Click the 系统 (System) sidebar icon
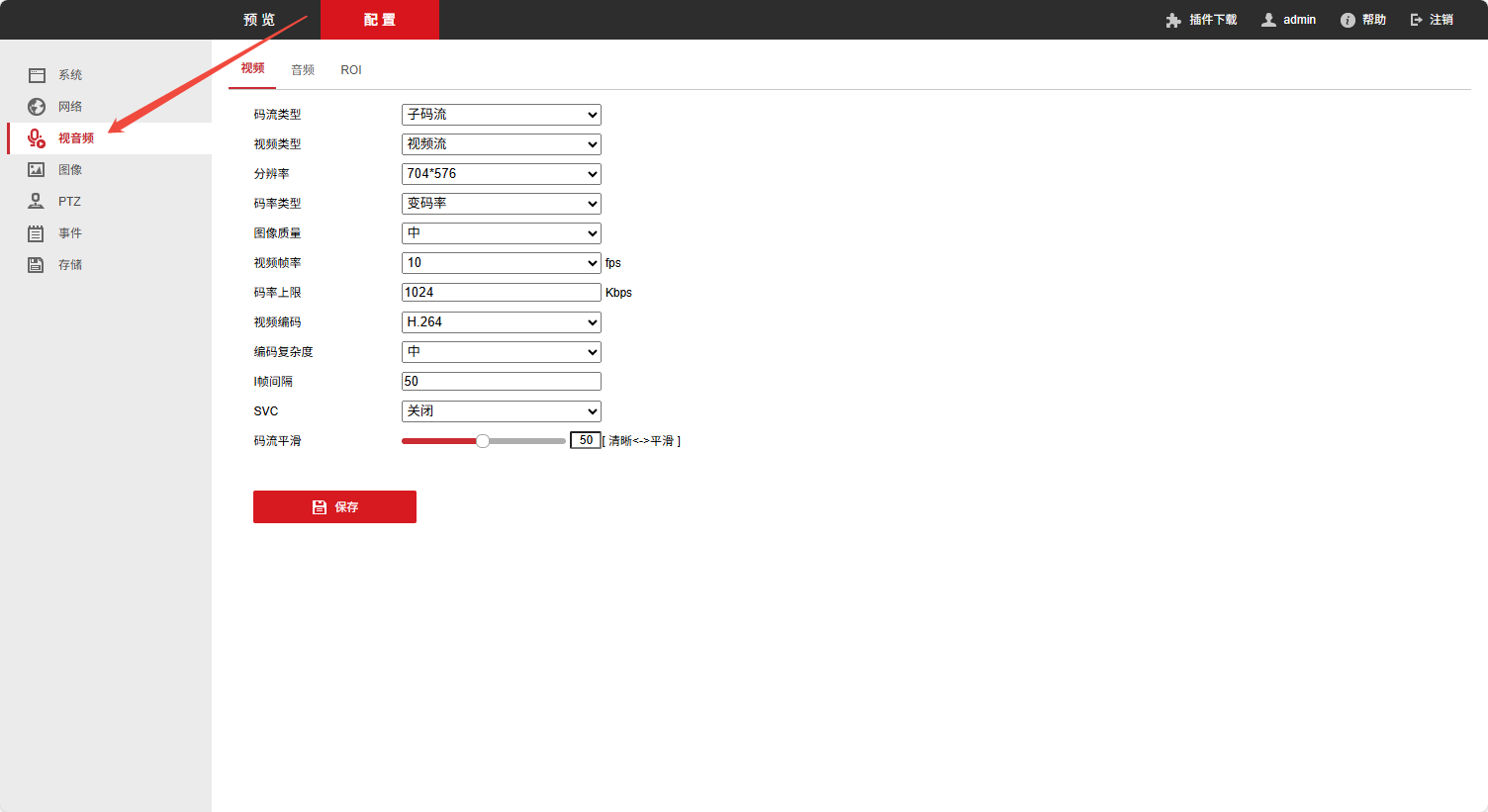This screenshot has height=812, width=1488. (37, 75)
